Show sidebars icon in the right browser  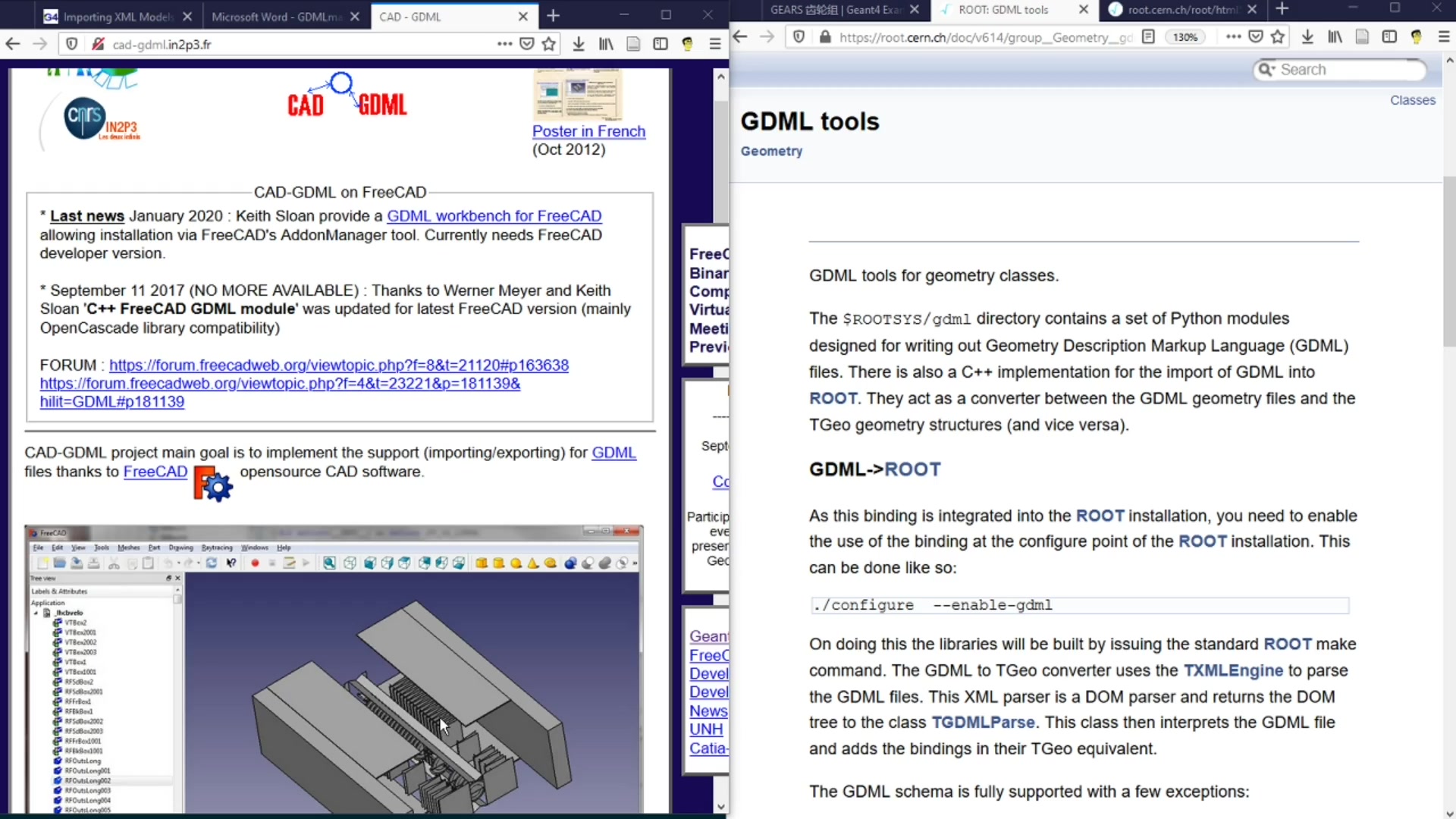click(x=1389, y=36)
